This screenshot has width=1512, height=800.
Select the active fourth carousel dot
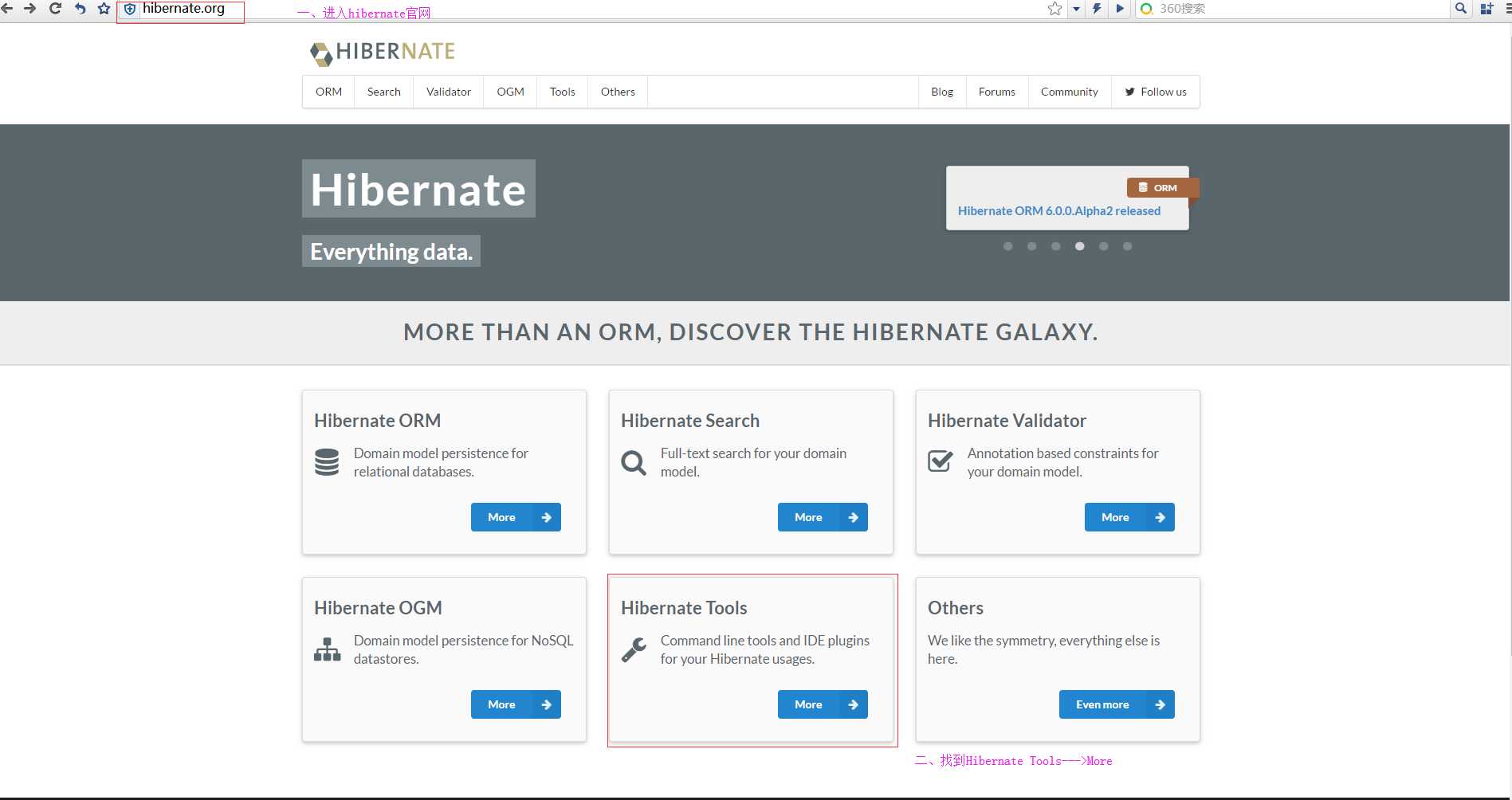coord(1080,246)
